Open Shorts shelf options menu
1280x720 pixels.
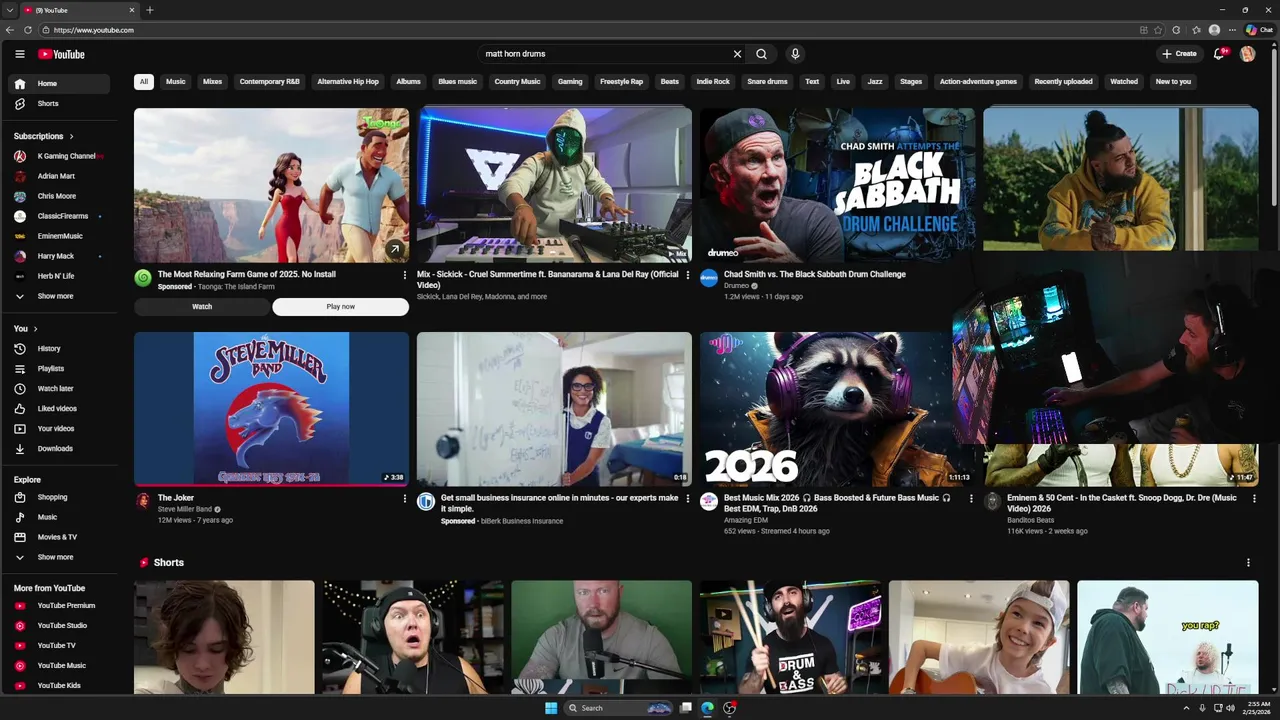pos(1248,563)
